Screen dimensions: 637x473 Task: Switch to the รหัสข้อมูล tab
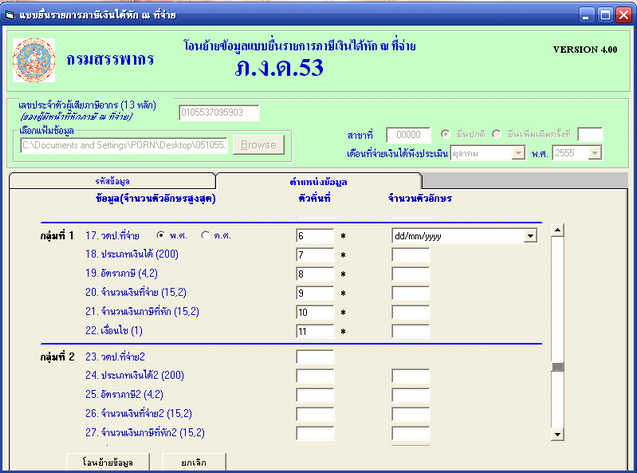pos(112,181)
